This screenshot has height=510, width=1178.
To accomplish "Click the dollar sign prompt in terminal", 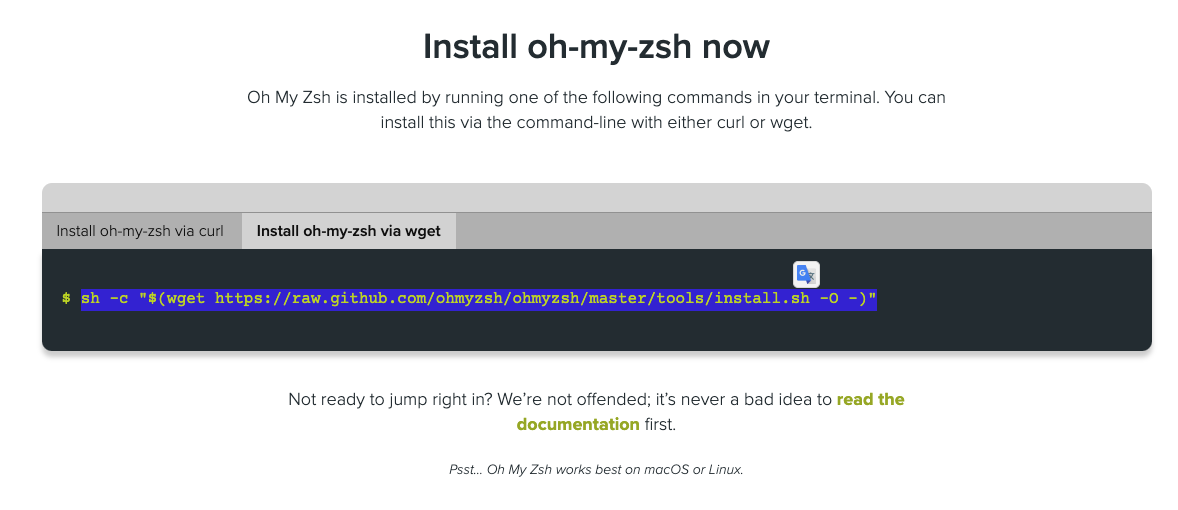I will click(x=66, y=298).
